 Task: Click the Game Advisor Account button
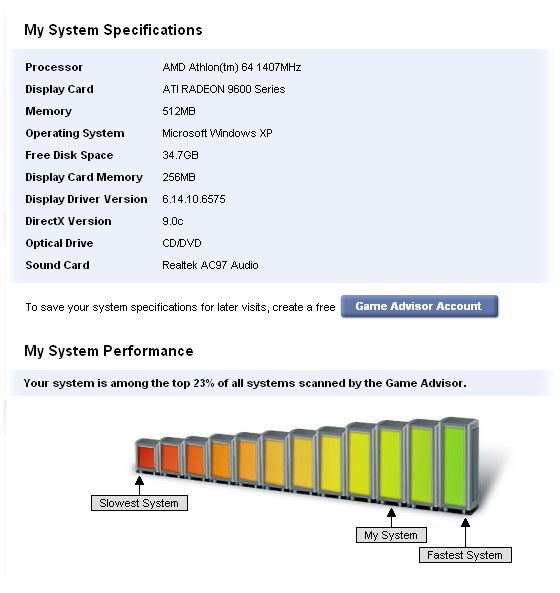pyautogui.click(x=419, y=306)
